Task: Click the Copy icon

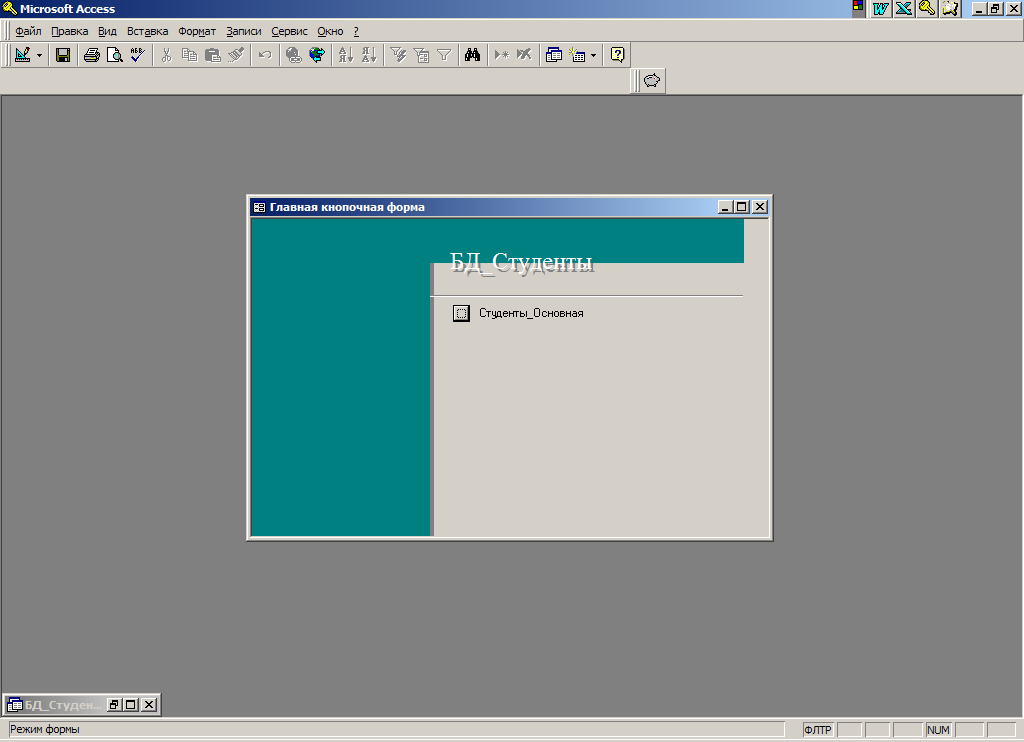Action: click(189, 55)
